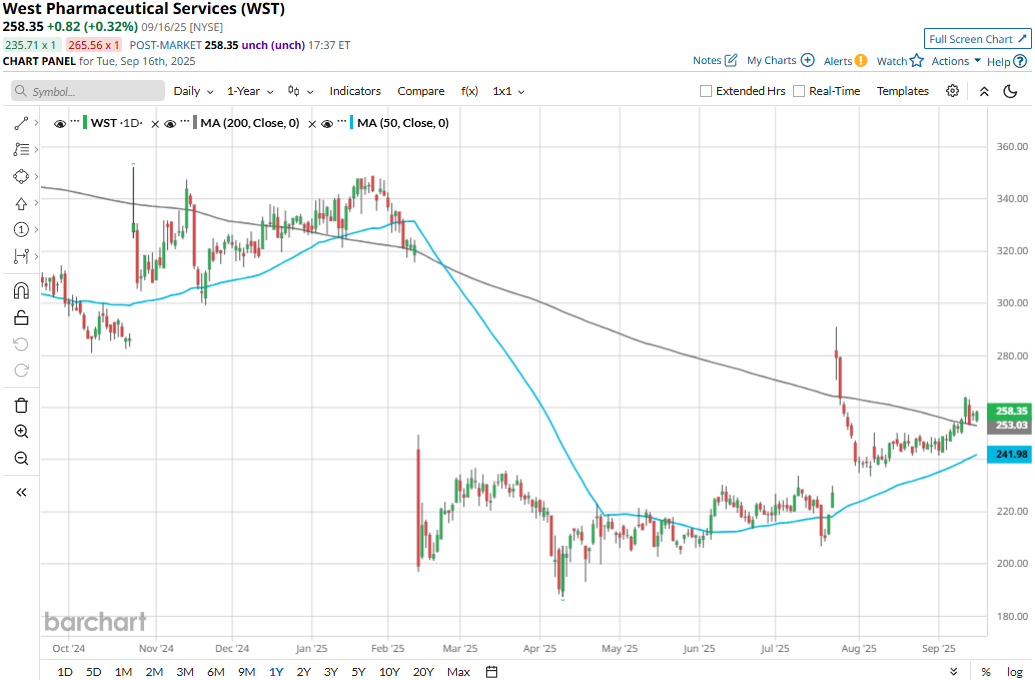Toggle percent scale button
1035x680 pixels.
pos(985,671)
